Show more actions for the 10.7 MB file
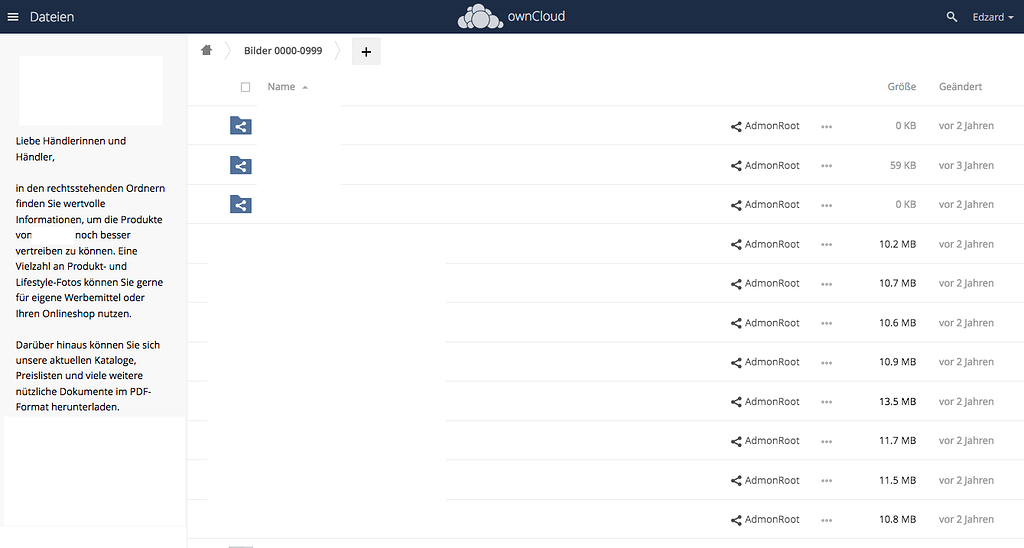 (x=826, y=284)
